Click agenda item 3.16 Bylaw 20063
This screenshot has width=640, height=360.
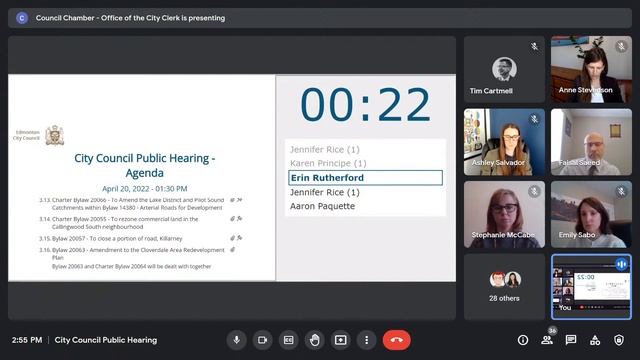tap(132, 253)
